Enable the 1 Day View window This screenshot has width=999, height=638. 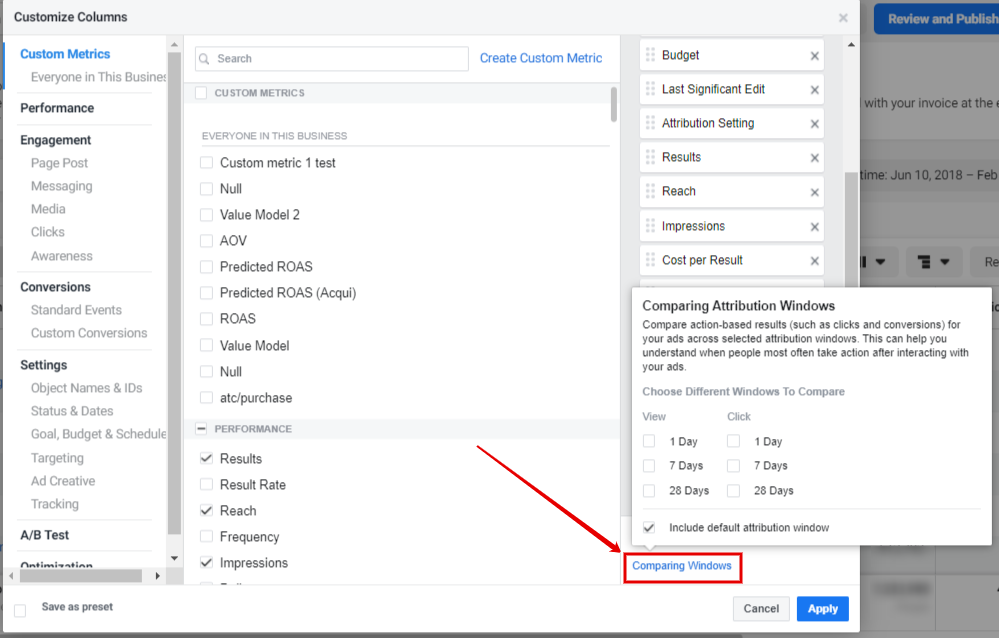[649, 441]
